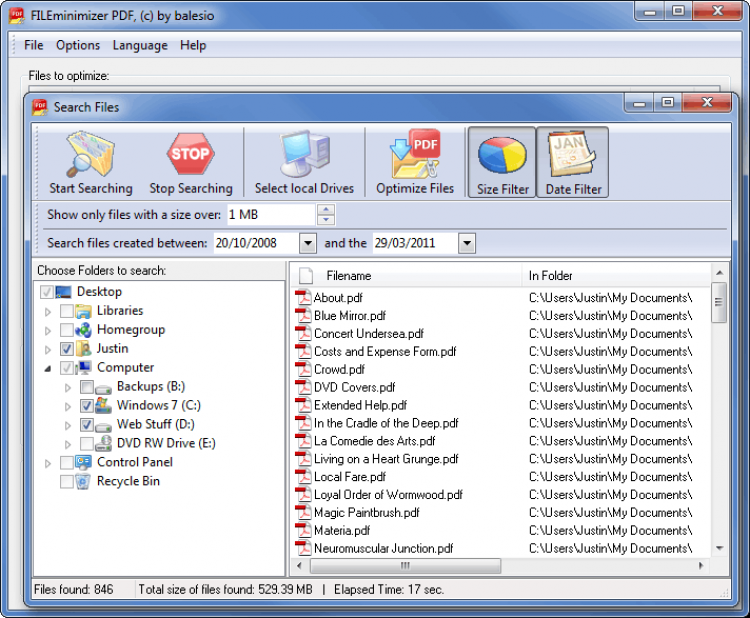
Task: Toggle the Date Filter calendar icon
Action: point(573,155)
